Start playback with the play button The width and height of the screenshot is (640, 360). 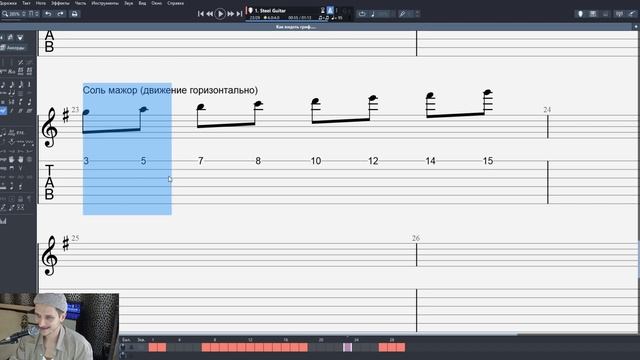(x=220, y=14)
